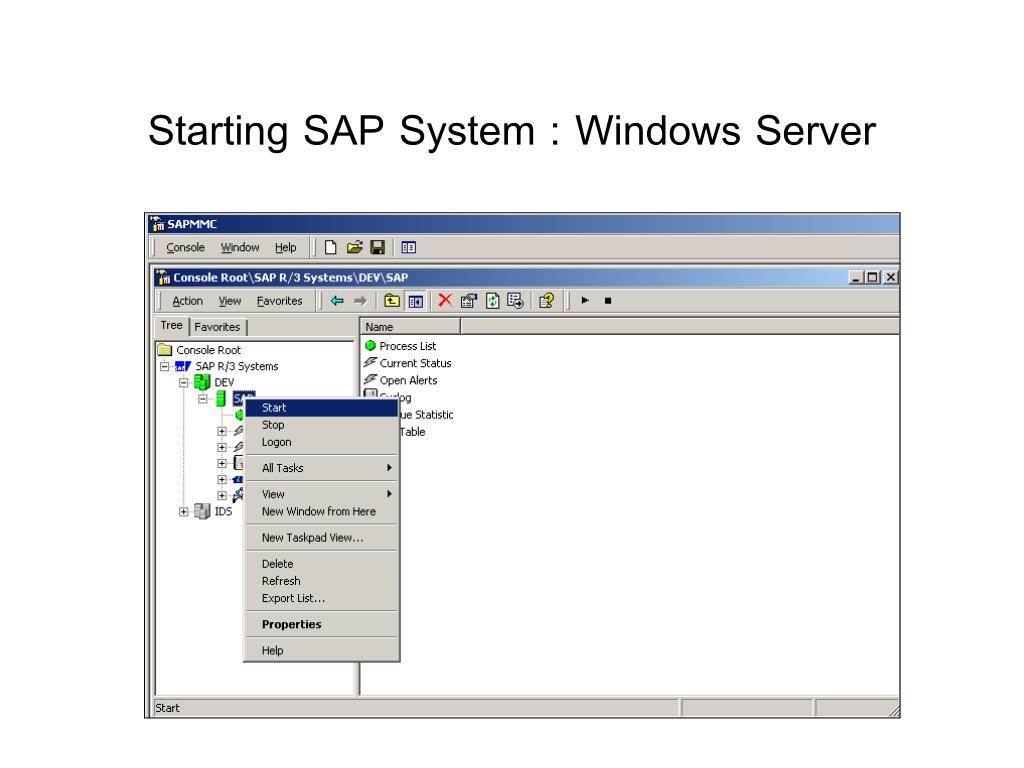Toggle the Show/Hide Console Tree icon
The image size is (1024, 768).
pyautogui.click(x=415, y=301)
